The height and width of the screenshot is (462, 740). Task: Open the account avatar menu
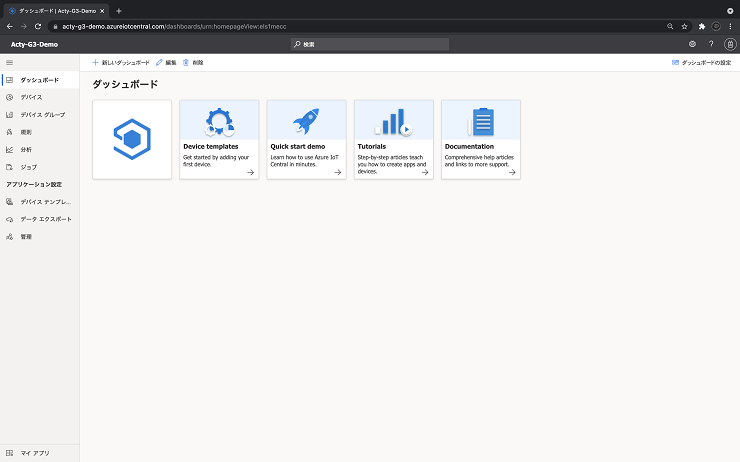click(x=730, y=44)
